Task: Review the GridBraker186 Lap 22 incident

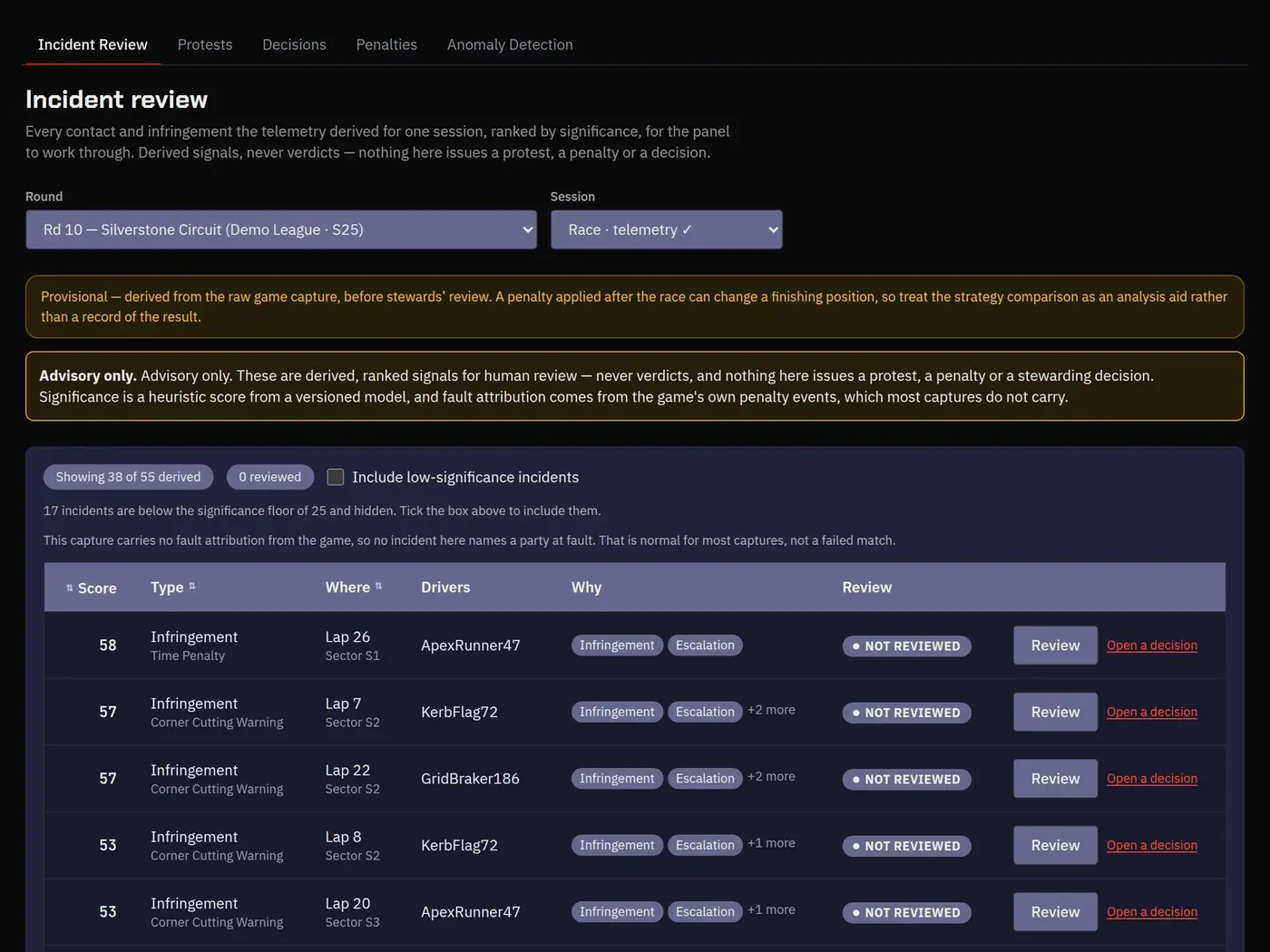Action: [x=1055, y=779]
